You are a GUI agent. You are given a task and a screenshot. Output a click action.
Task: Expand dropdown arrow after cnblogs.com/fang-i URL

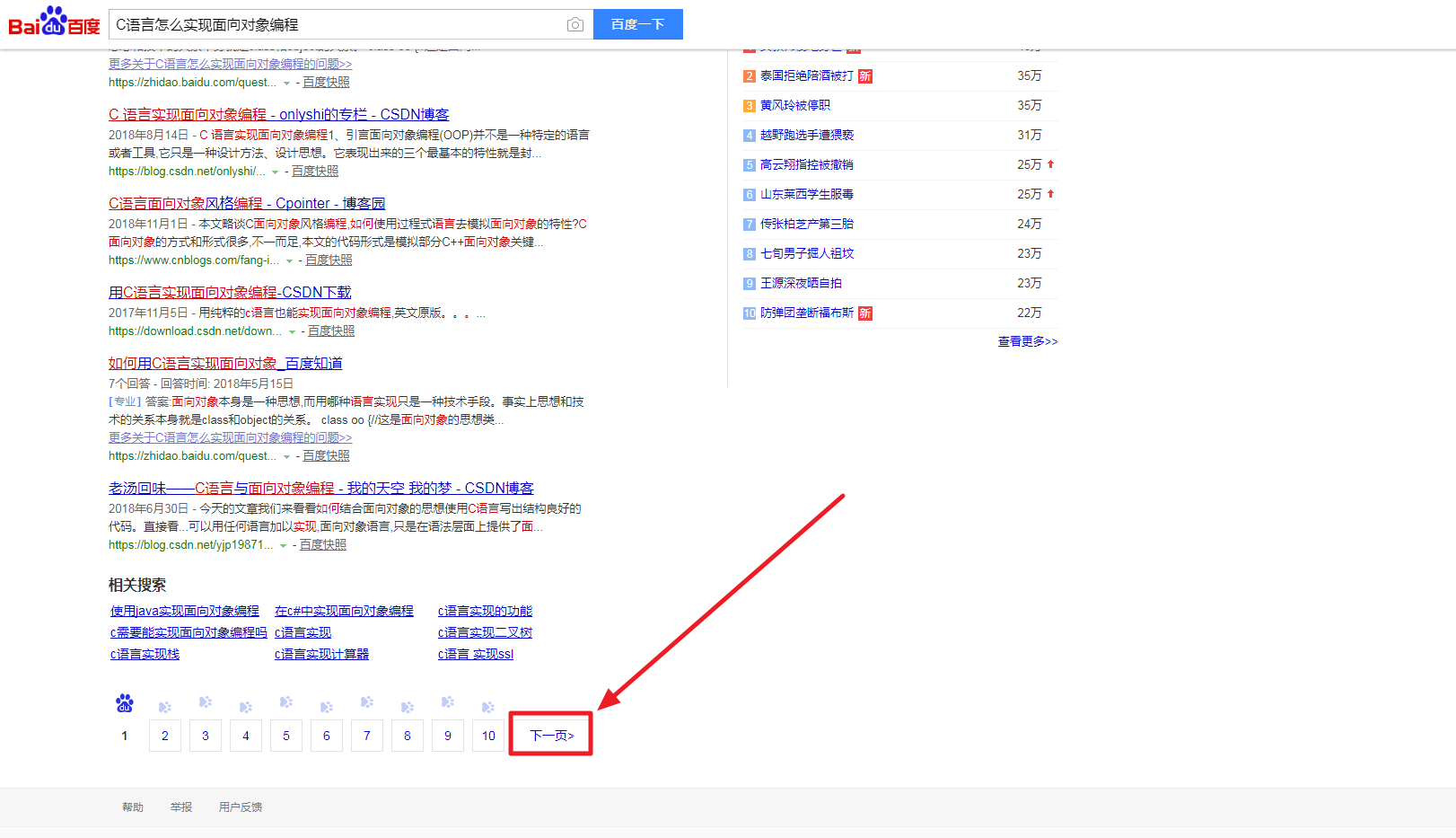tap(289, 261)
